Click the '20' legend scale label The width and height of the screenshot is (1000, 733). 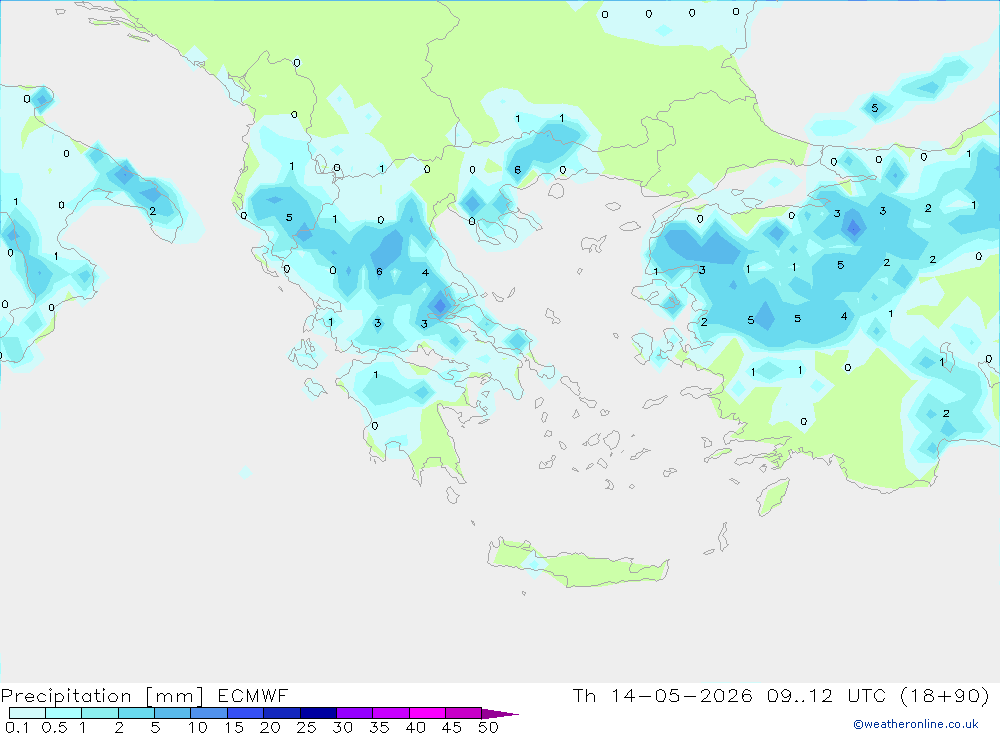270,727
